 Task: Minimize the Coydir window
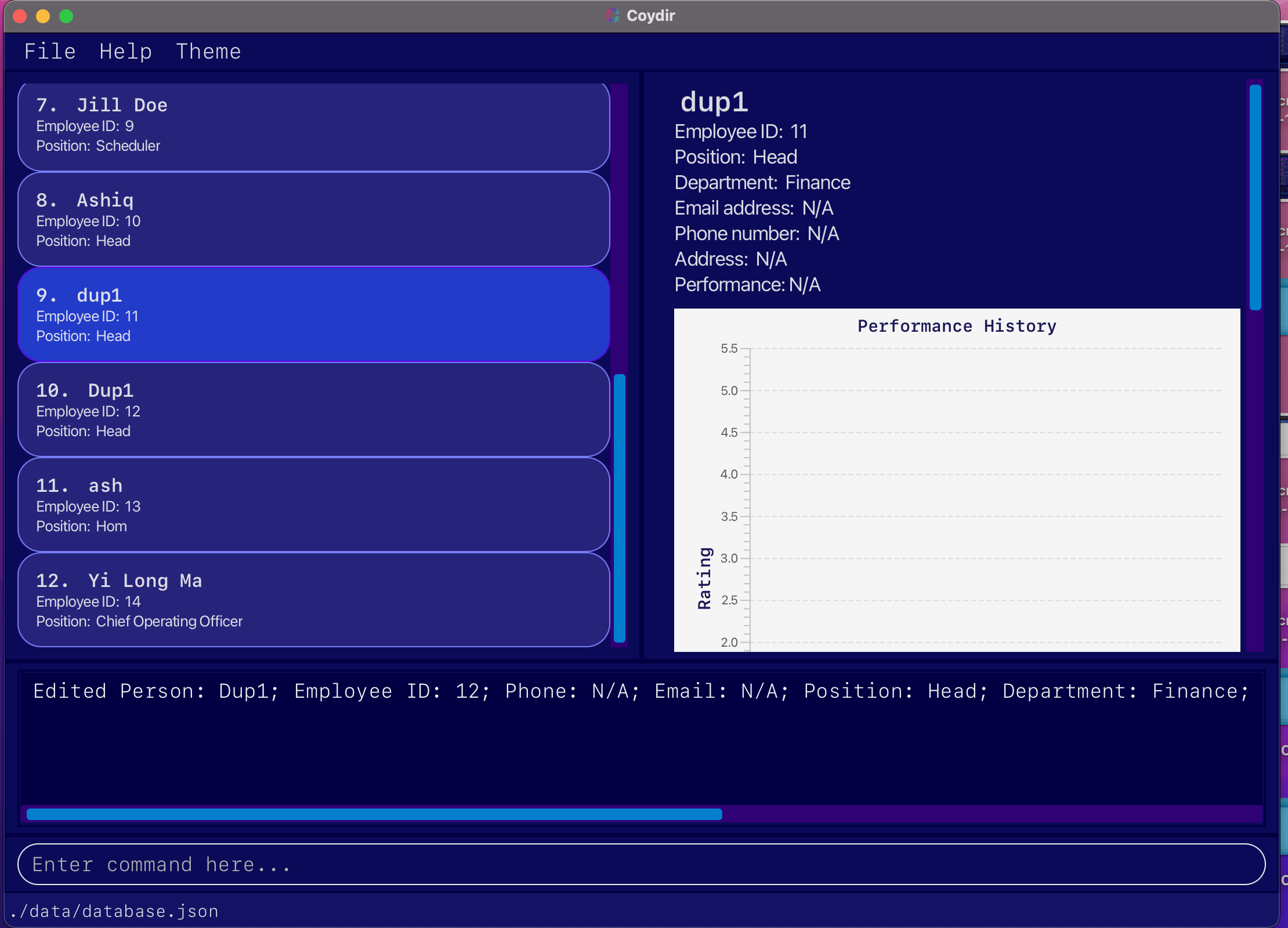tap(43, 16)
